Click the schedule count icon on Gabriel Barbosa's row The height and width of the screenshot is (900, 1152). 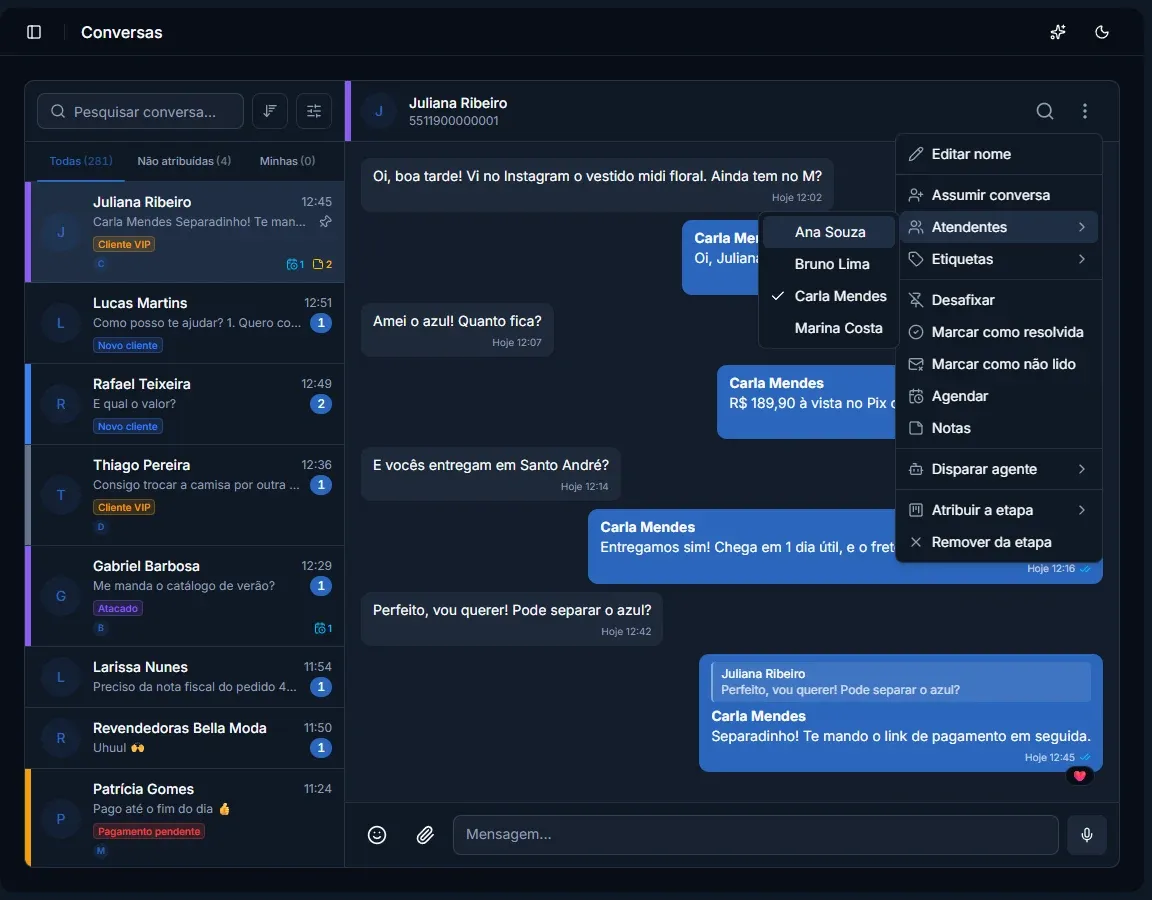pos(323,628)
